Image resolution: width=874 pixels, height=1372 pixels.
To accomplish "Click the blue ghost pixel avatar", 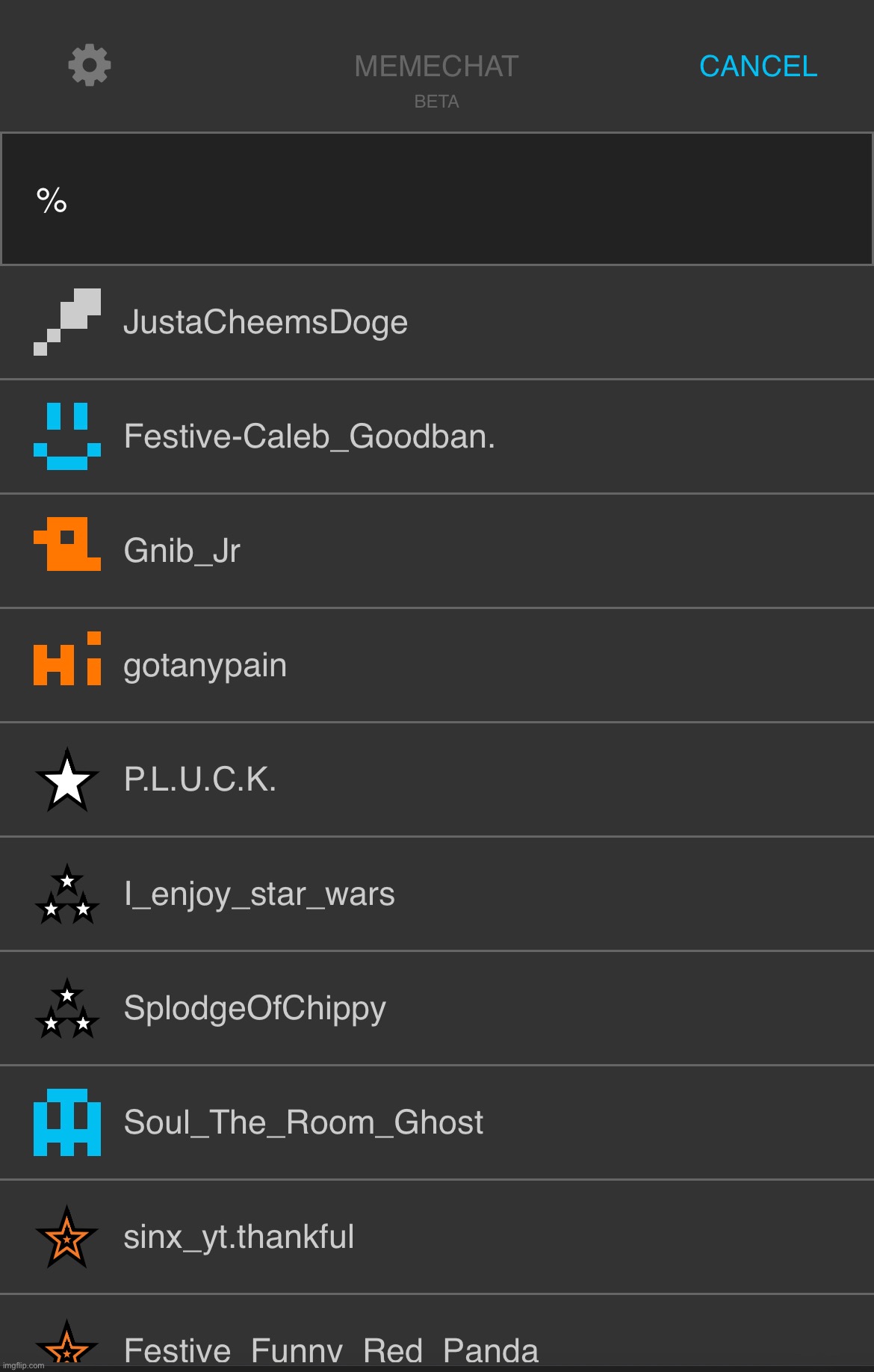I will pyautogui.click(x=67, y=1122).
